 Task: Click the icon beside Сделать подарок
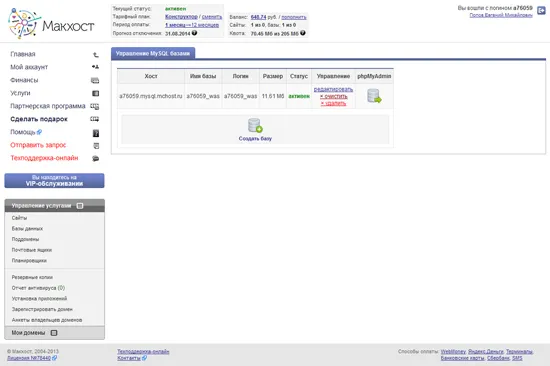(95, 119)
